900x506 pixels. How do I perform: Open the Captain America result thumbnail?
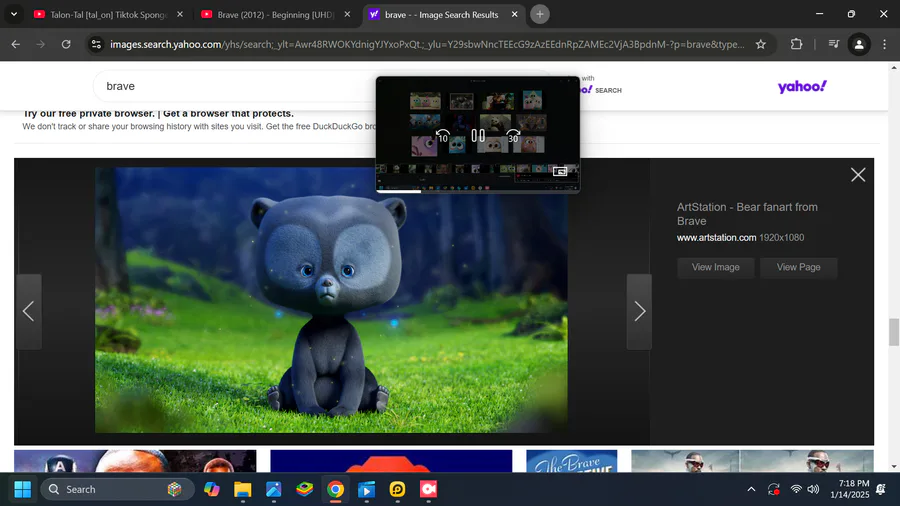coord(135,461)
